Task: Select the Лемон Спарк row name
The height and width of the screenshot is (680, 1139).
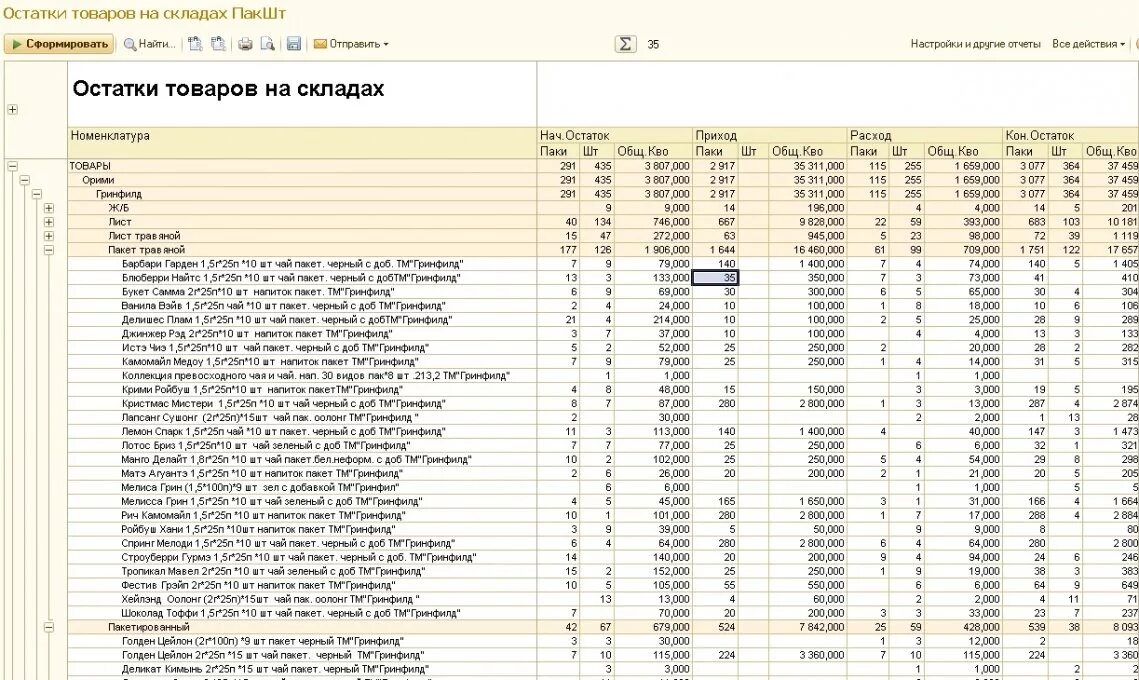Action: [283, 432]
